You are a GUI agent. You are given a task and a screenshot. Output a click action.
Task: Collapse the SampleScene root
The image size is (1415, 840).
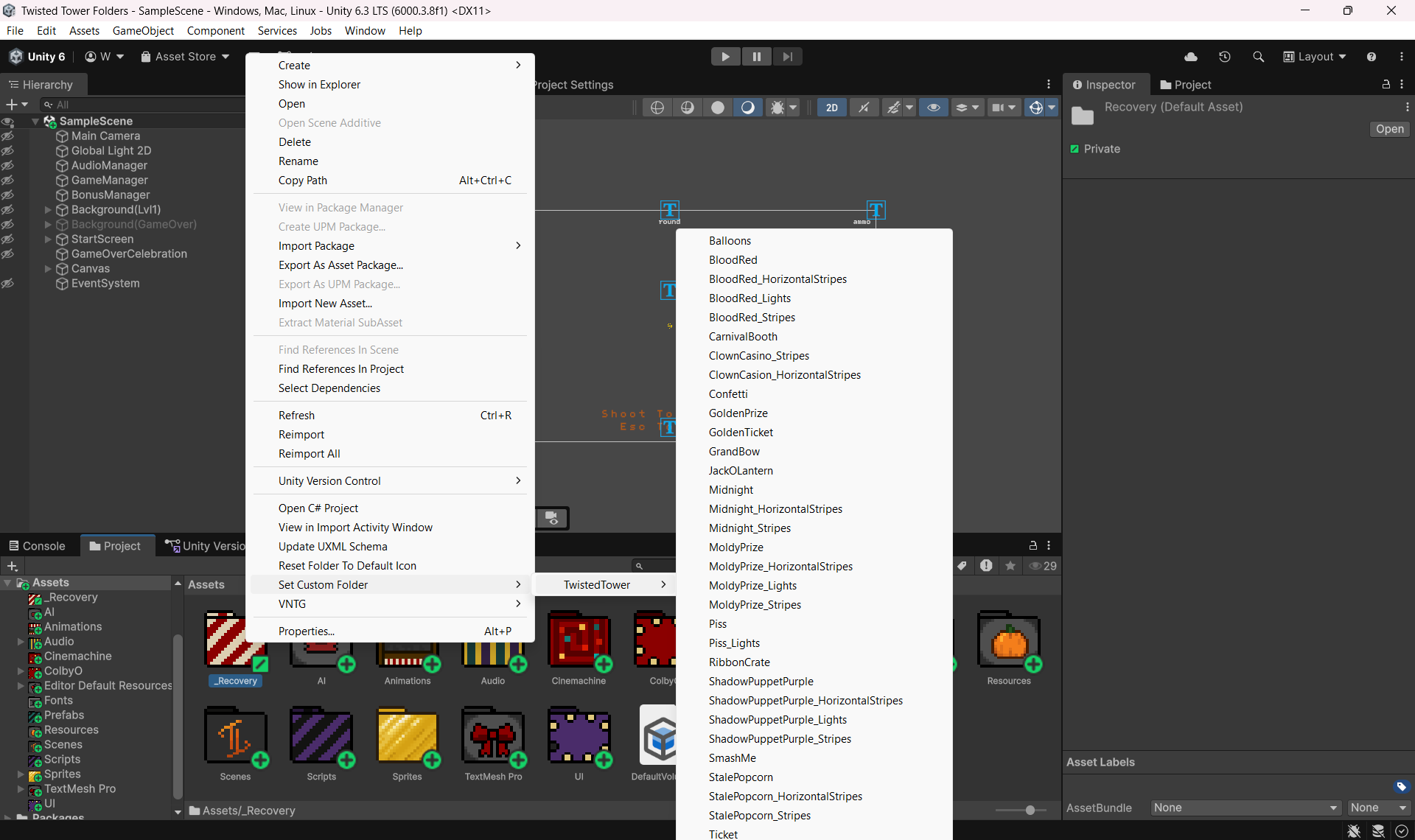pos(35,122)
